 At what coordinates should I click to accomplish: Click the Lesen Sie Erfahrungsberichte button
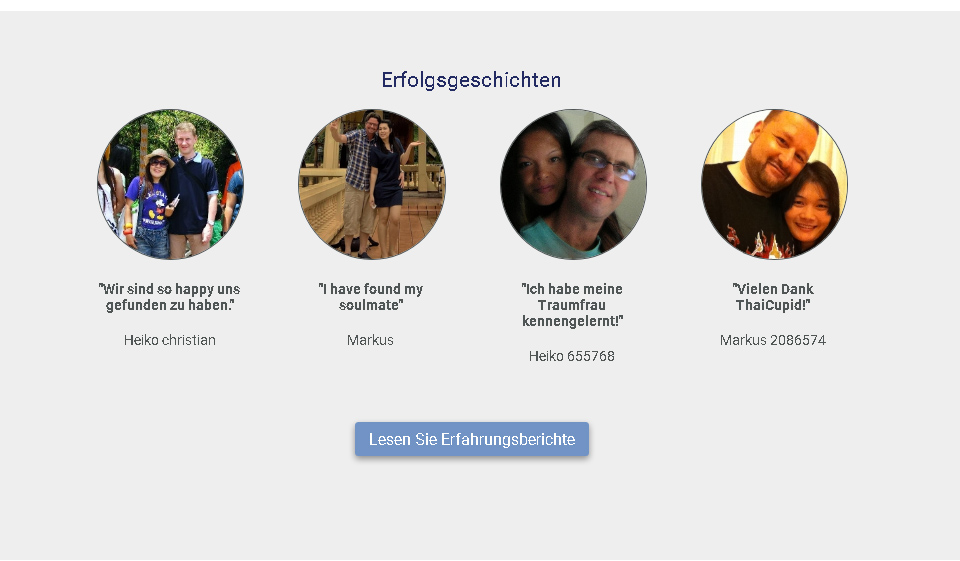tap(472, 439)
